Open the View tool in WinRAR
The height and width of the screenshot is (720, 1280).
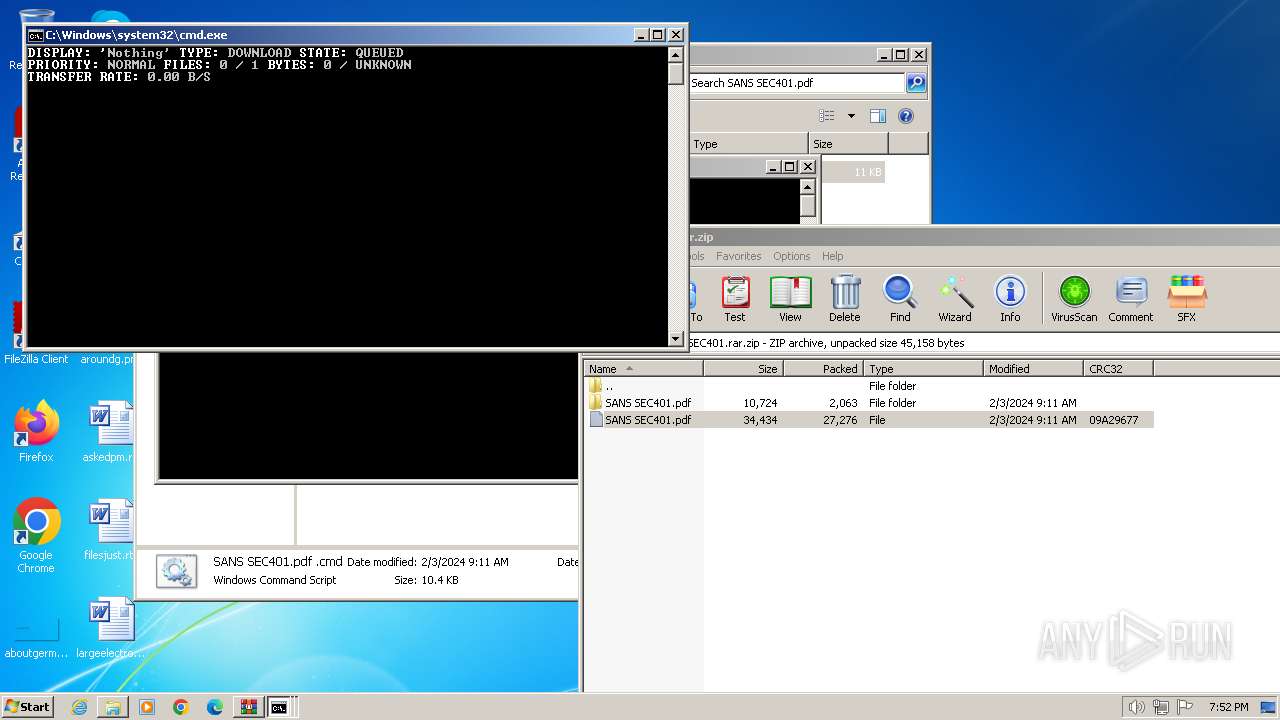click(790, 299)
